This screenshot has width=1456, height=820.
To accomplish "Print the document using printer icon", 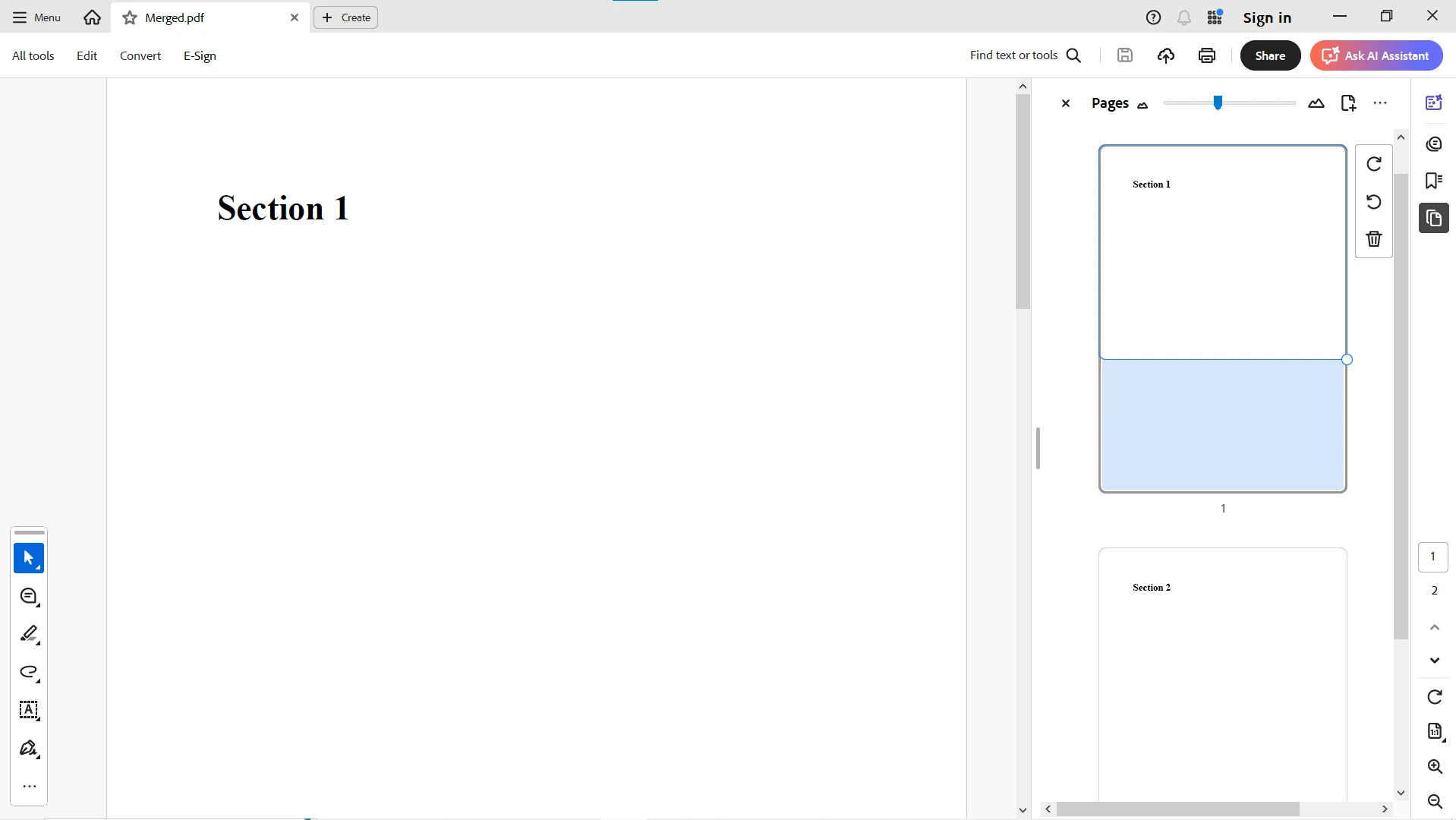I will tap(1206, 55).
